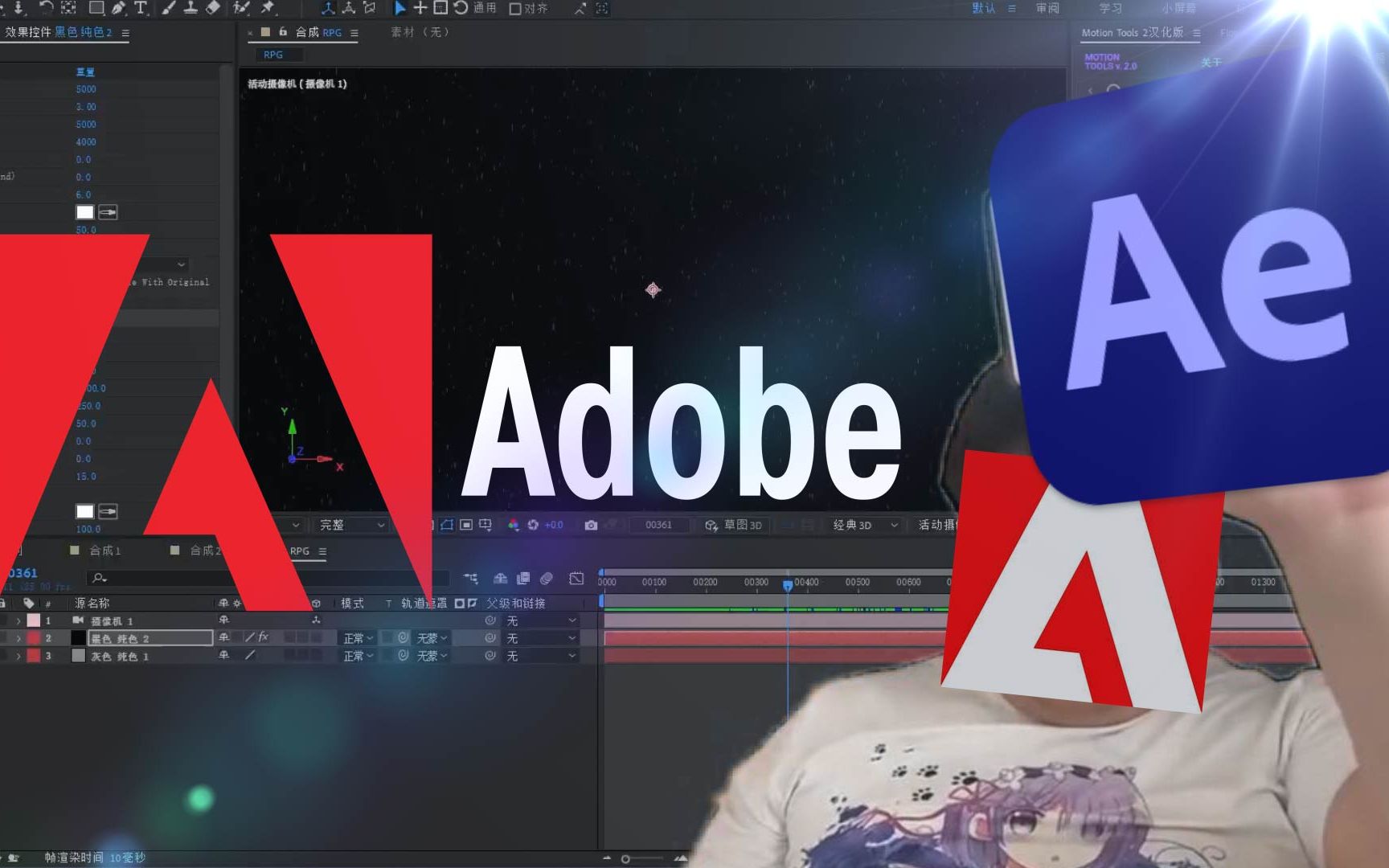The image size is (1389, 868).
Task: Expand the 灰色 纯色 1 layer properties
Action: tap(18, 657)
